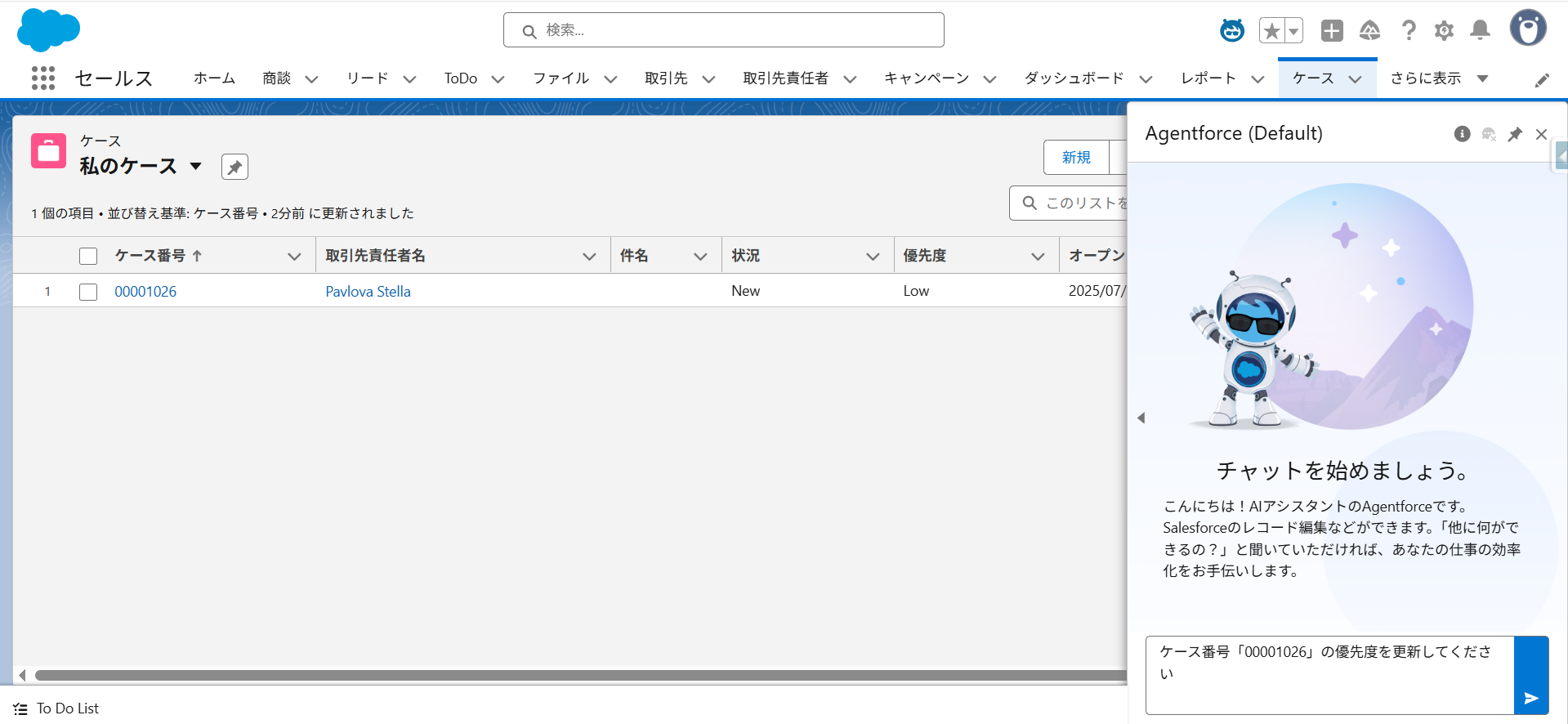
Task: Open 優先度 column options chevron
Action: pos(1038,257)
